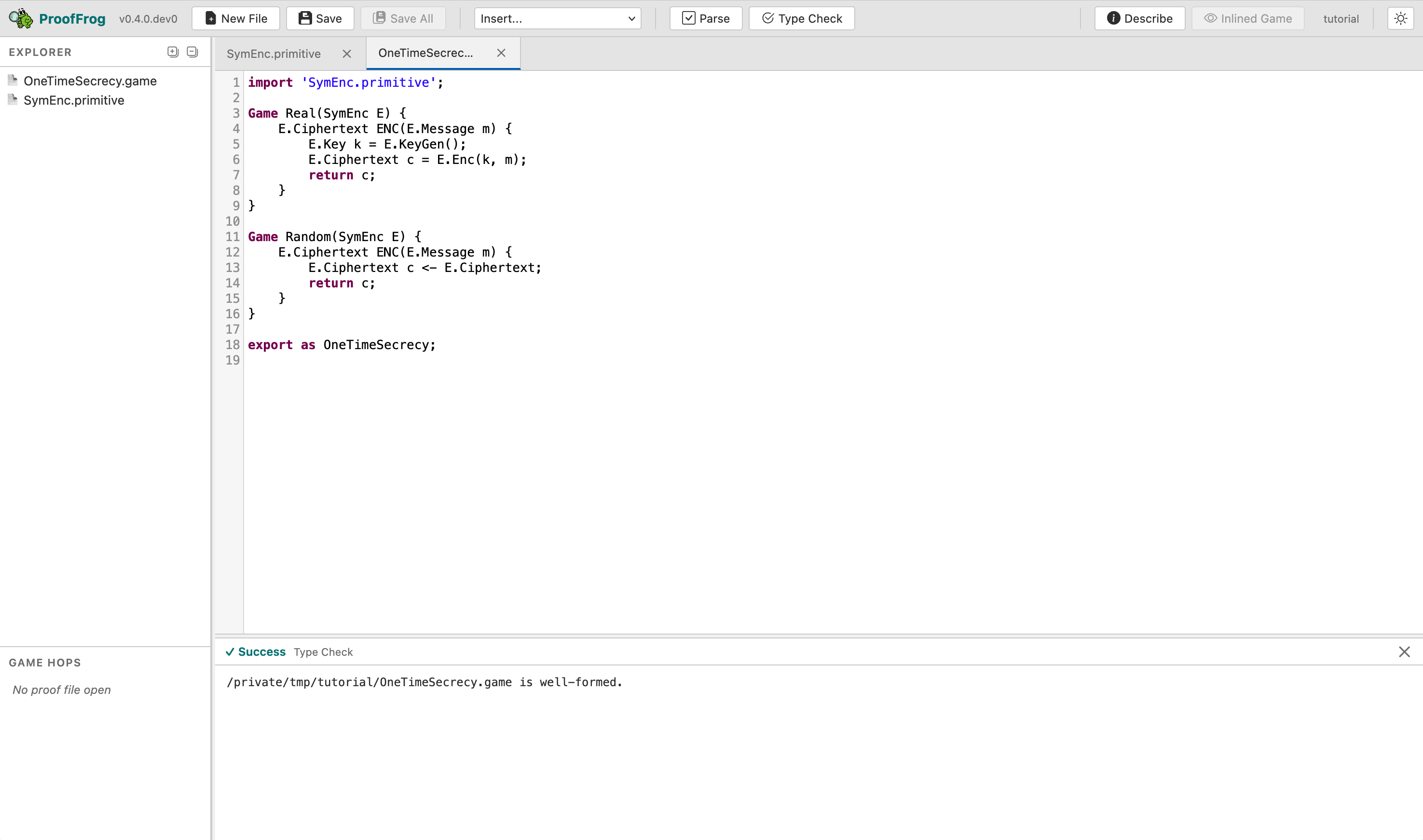Image resolution: width=1423 pixels, height=840 pixels.
Task: Click the Save All button
Action: point(403,18)
